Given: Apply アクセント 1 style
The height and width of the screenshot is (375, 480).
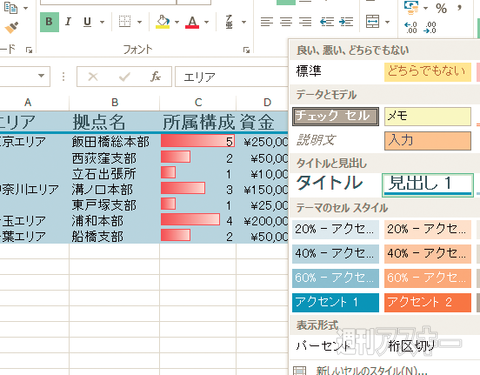Looking at the screenshot, I should 335,302.
